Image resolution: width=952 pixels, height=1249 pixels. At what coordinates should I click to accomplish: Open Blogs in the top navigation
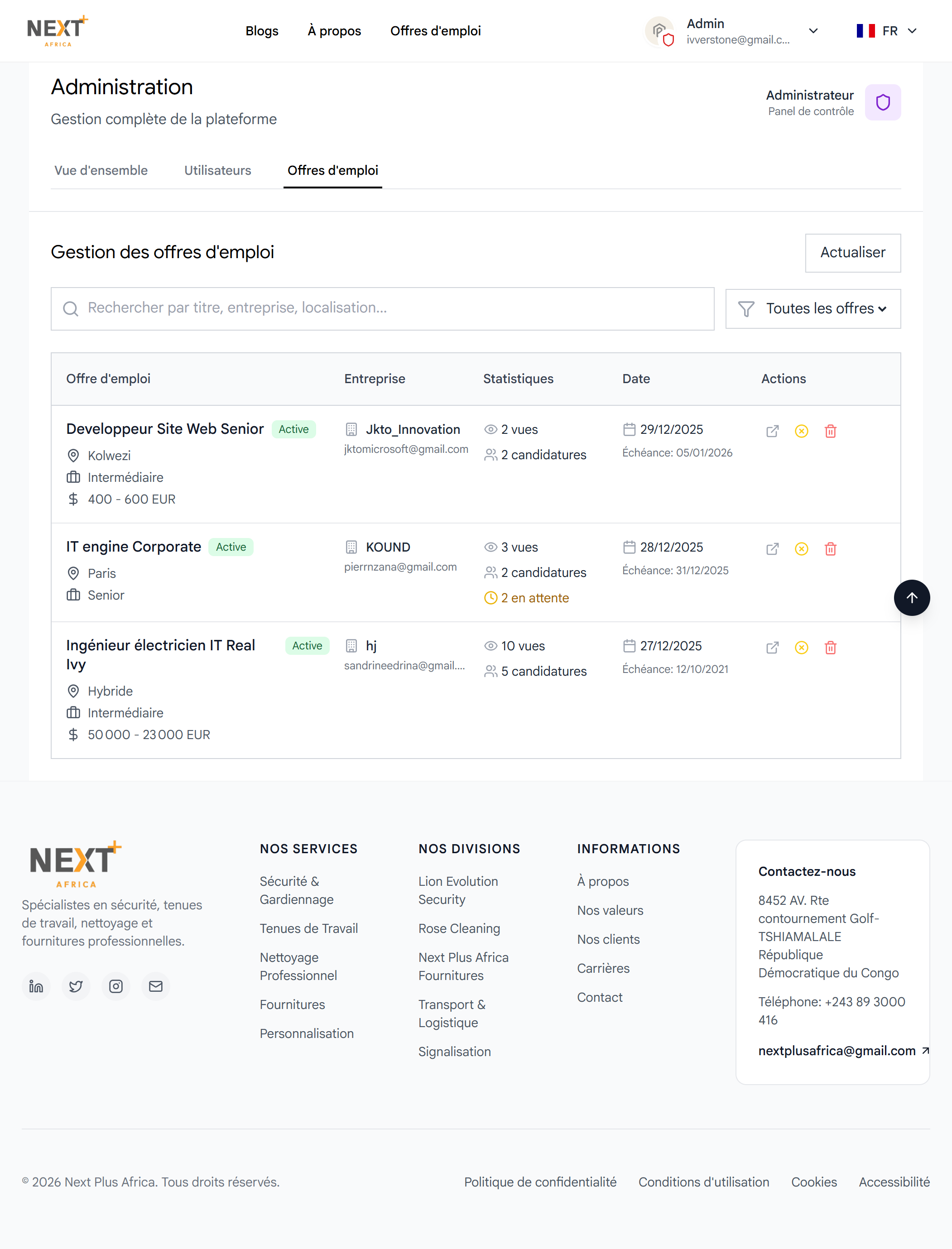coord(262,31)
